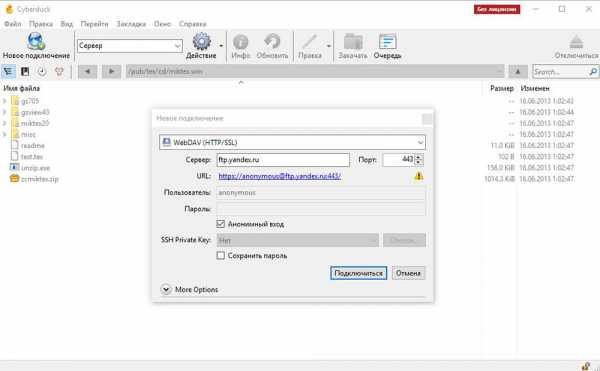Click the Сервер field containing ftp.yandex.ru

[283, 159]
